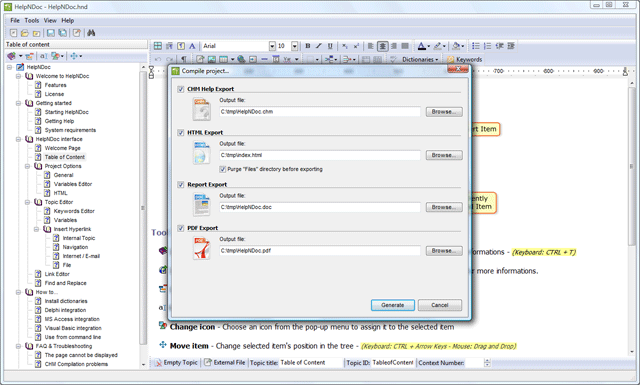
Task: Select the External File tab
Action: [225, 363]
